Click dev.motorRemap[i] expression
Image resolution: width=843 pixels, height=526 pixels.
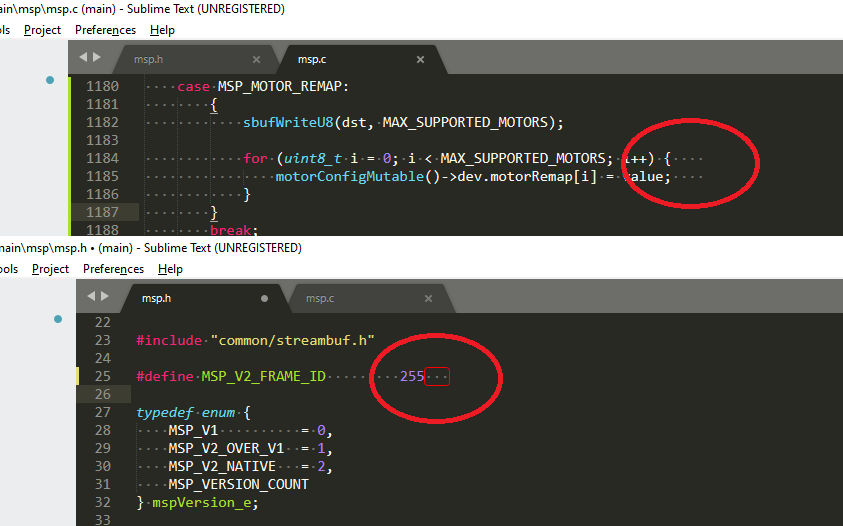coord(527,176)
